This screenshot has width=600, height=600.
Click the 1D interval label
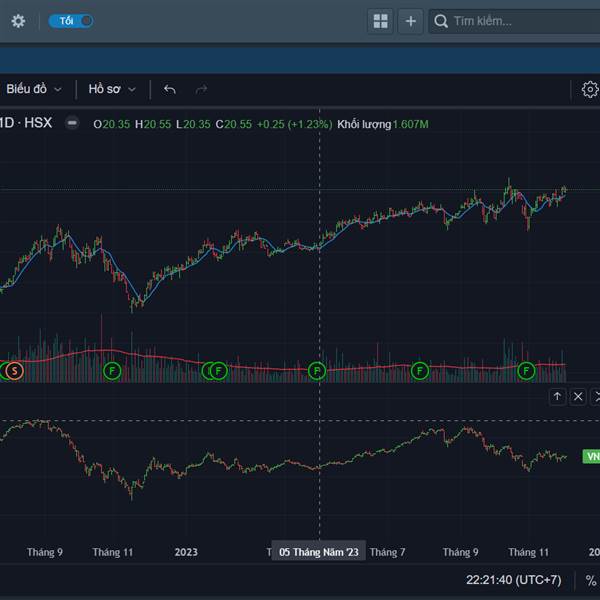7,123
